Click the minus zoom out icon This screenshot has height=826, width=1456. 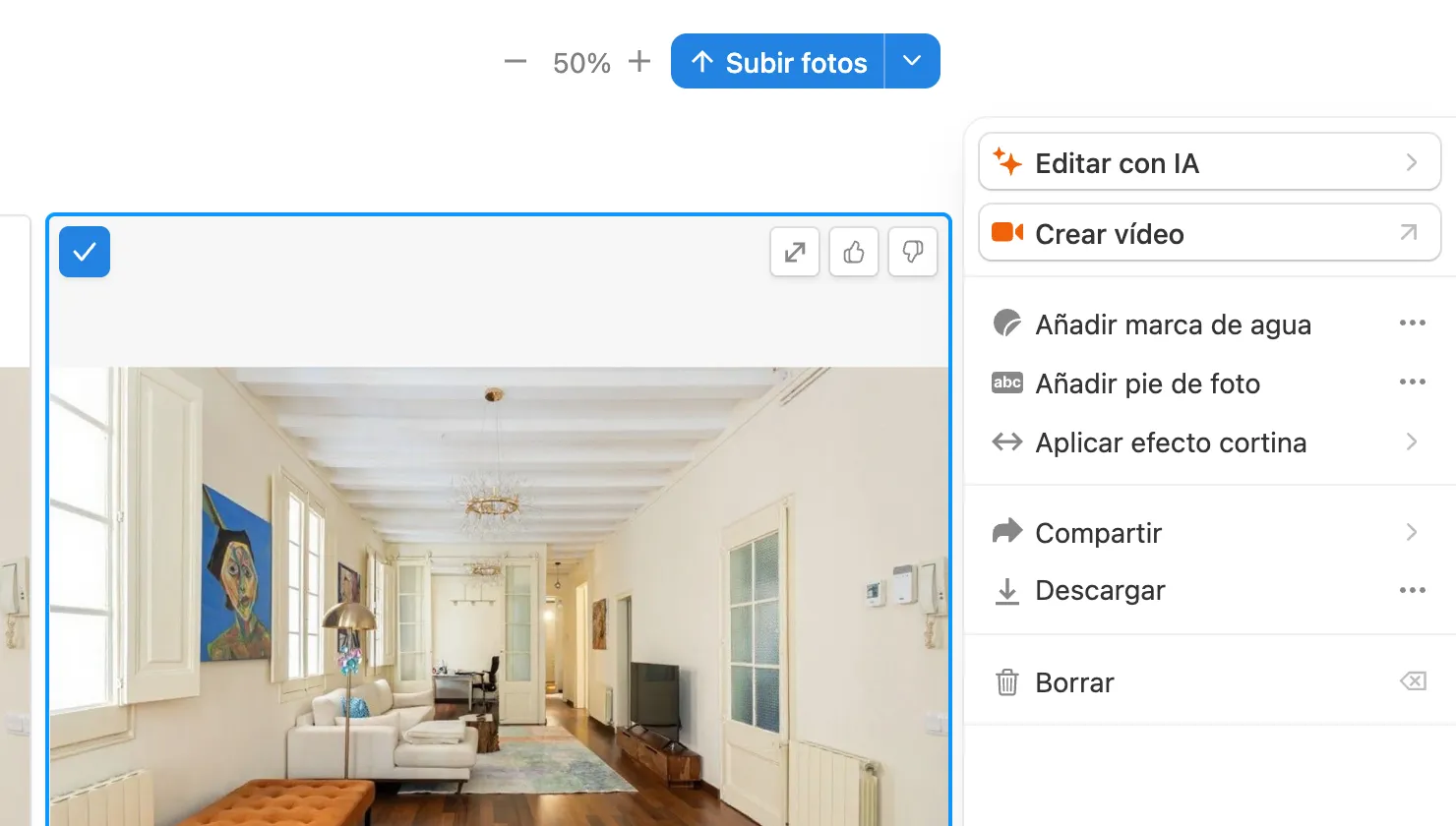tap(516, 62)
